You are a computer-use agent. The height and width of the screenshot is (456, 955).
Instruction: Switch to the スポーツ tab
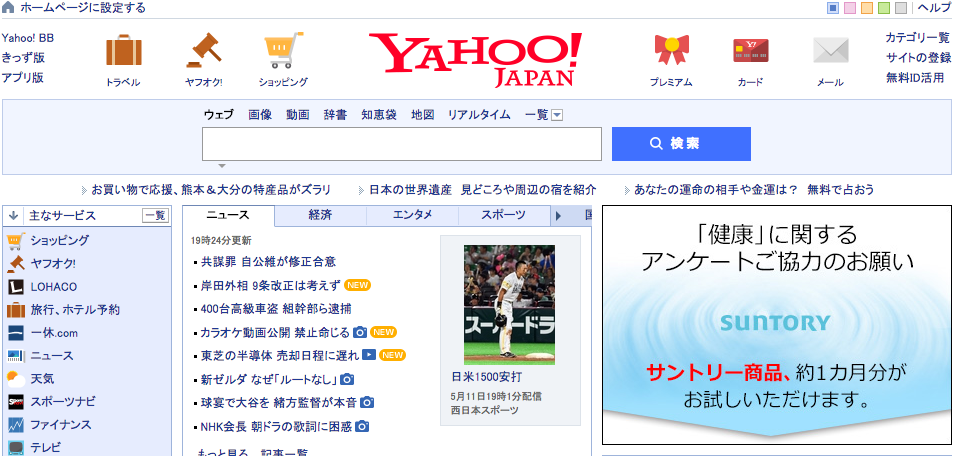click(x=503, y=215)
